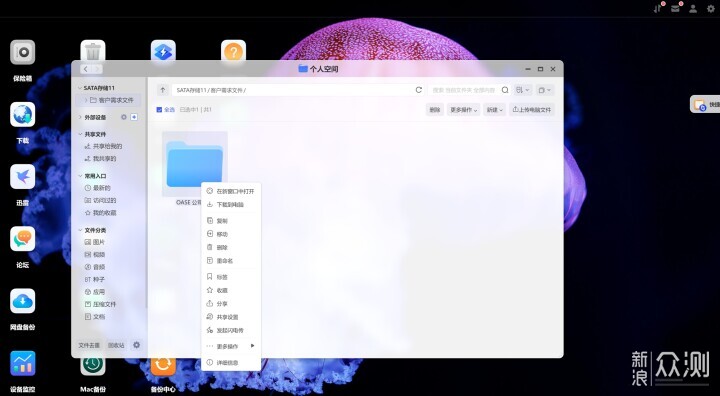Open the 更多操作 toolbar dropdown
The height and width of the screenshot is (396, 720).
click(x=463, y=110)
